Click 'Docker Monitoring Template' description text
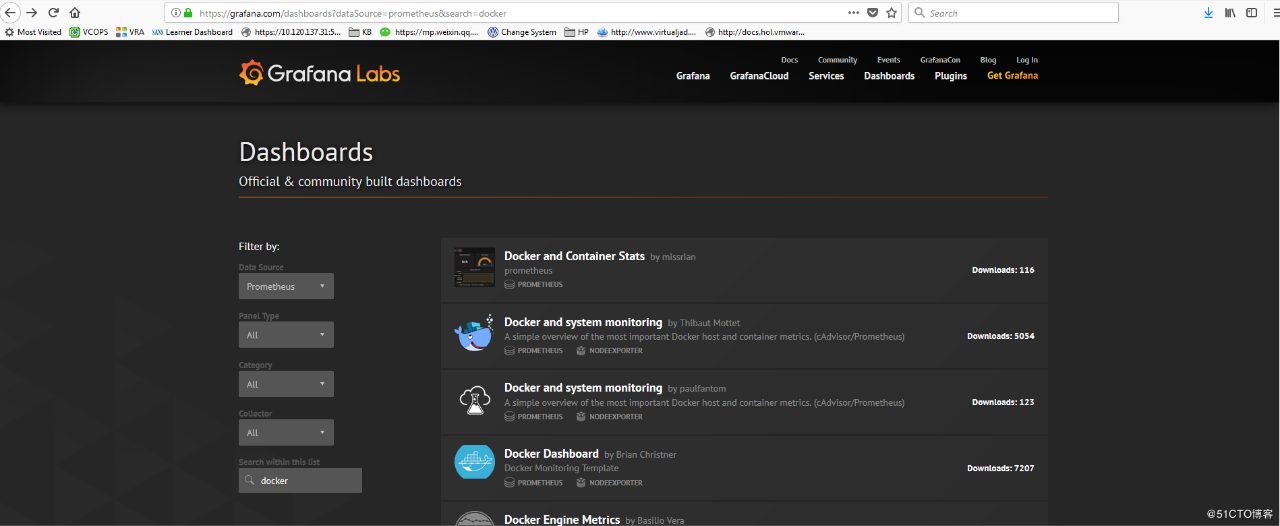Screen dimensions: 1280x526 point(561,468)
